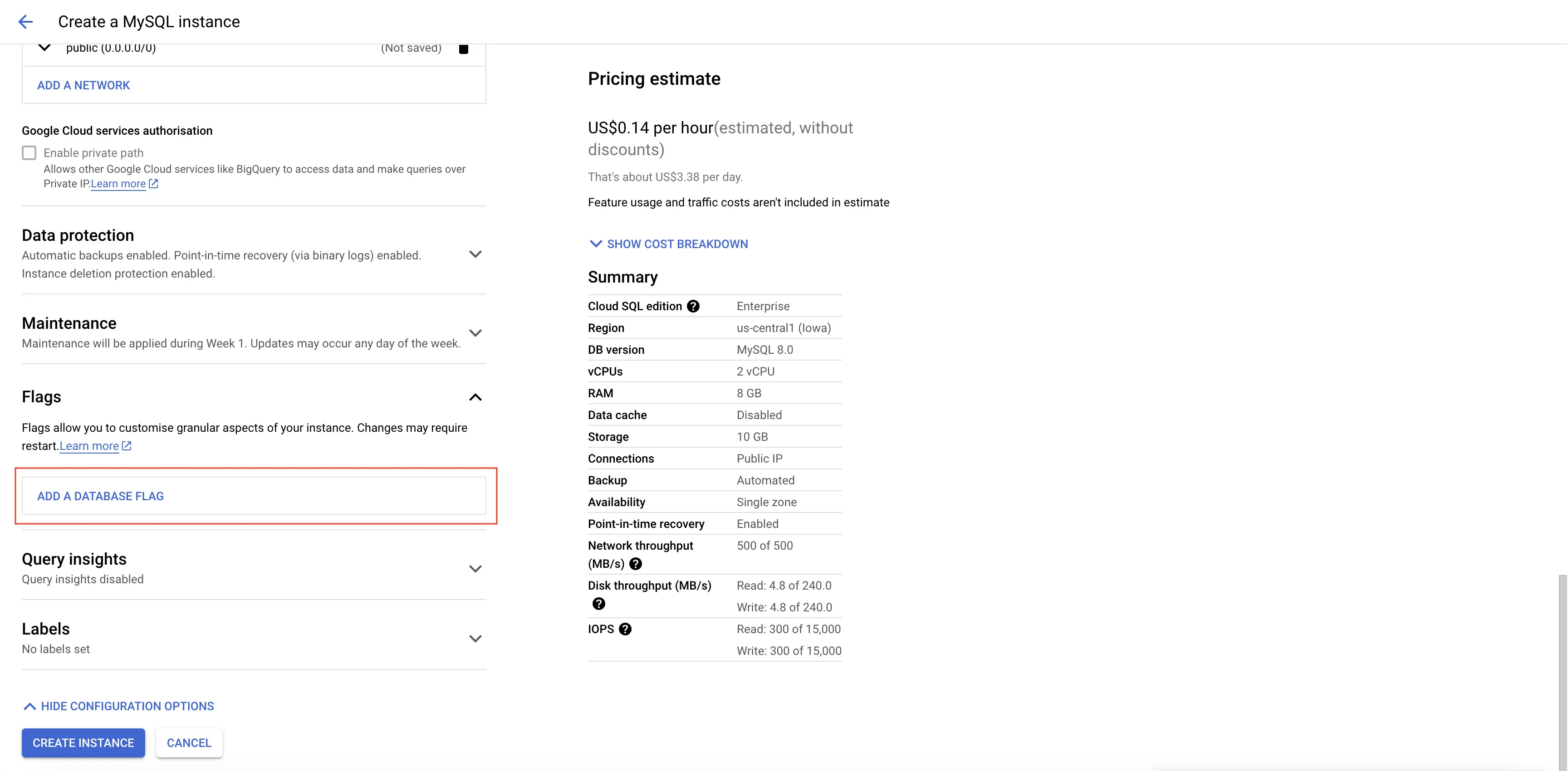Click 'us-central1 (Iowa)' region value
The height and width of the screenshot is (771, 1568).
784,328
